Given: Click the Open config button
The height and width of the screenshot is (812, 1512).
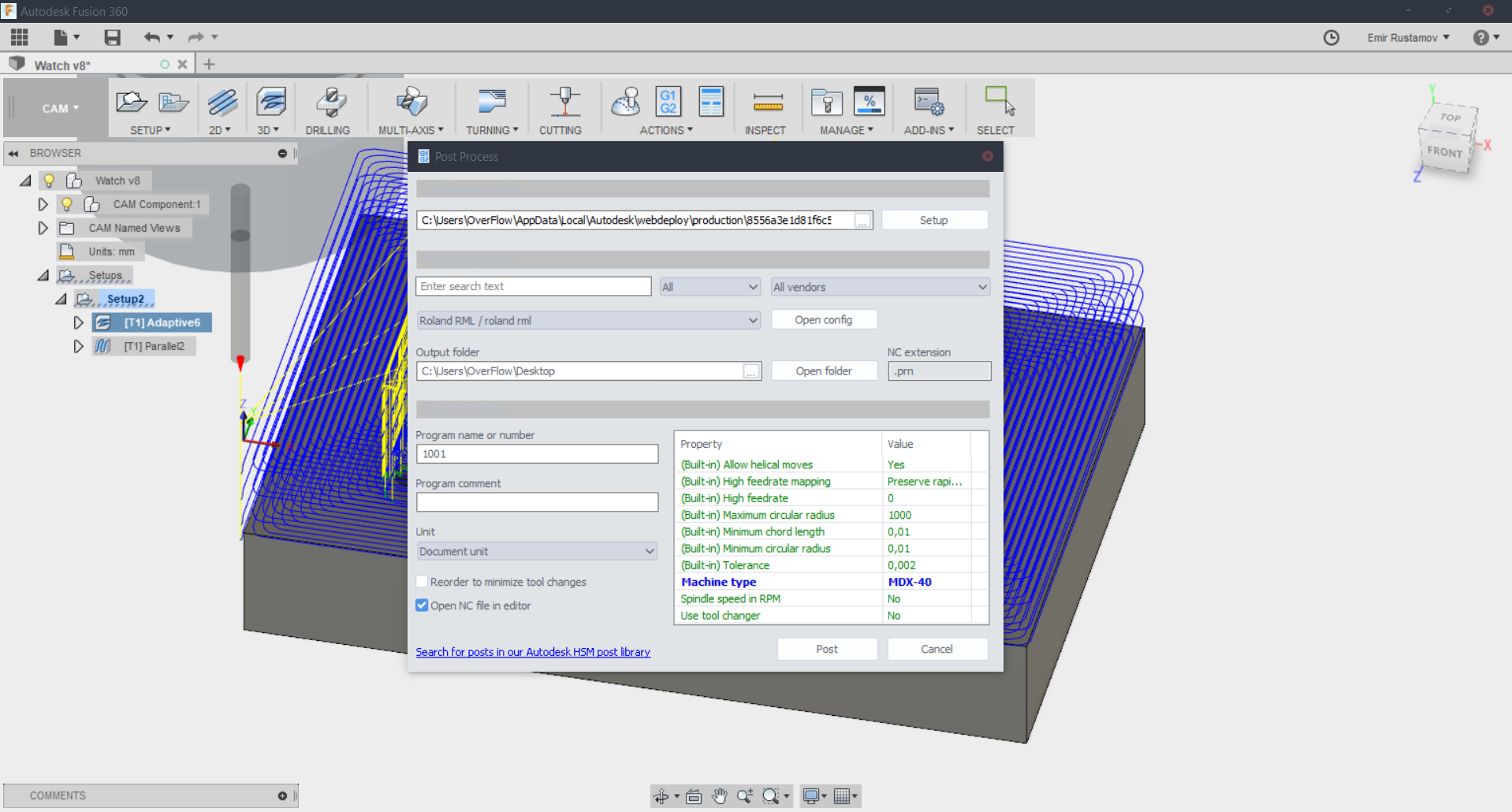Looking at the screenshot, I should [824, 319].
